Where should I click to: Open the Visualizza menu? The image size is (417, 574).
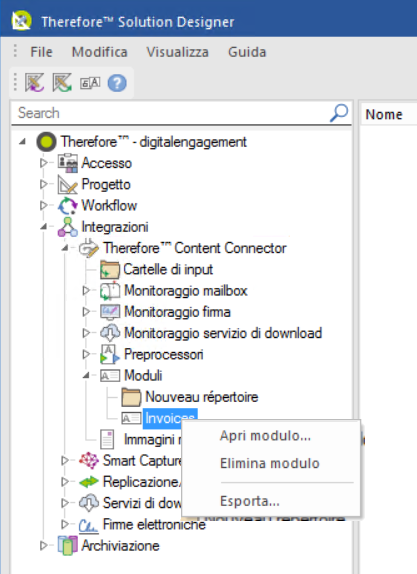pyautogui.click(x=178, y=52)
